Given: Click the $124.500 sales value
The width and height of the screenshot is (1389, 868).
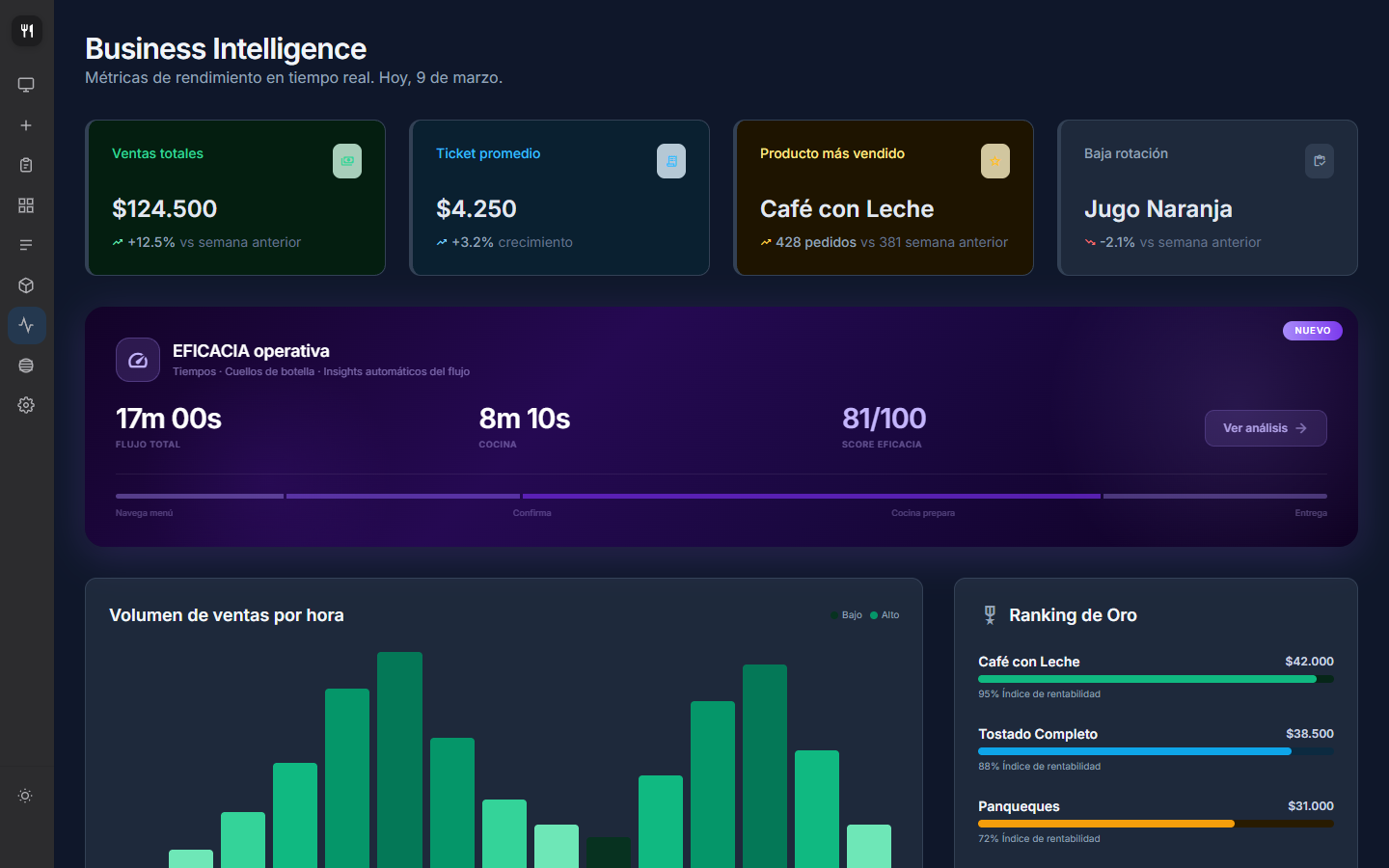Looking at the screenshot, I should click(x=165, y=208).
